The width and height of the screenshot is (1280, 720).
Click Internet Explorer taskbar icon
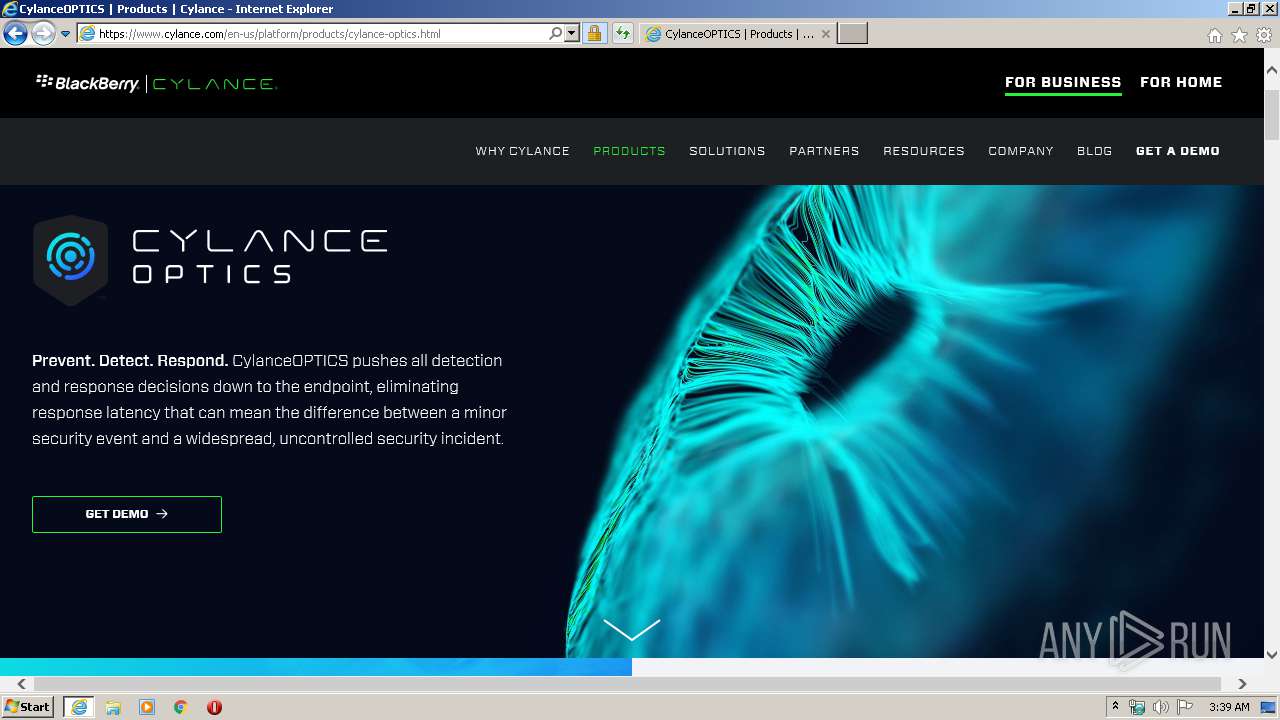79,707
